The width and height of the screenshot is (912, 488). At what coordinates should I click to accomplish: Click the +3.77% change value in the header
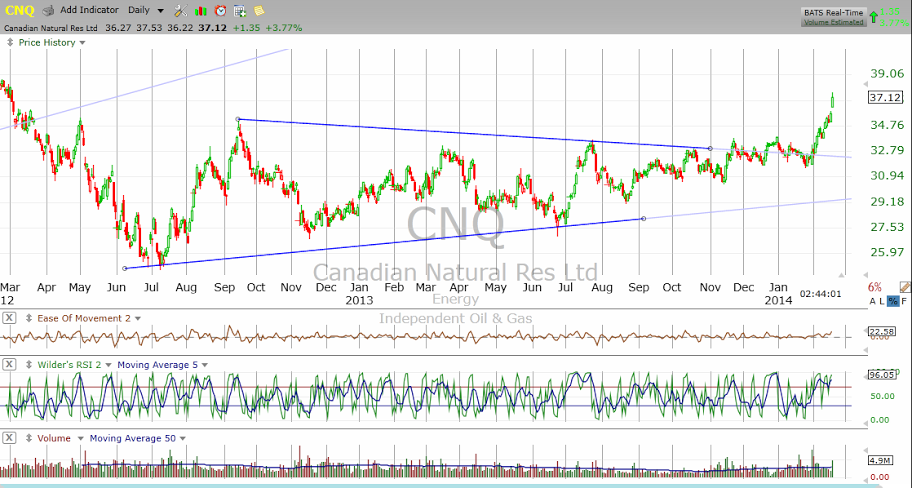coord(283,27)
